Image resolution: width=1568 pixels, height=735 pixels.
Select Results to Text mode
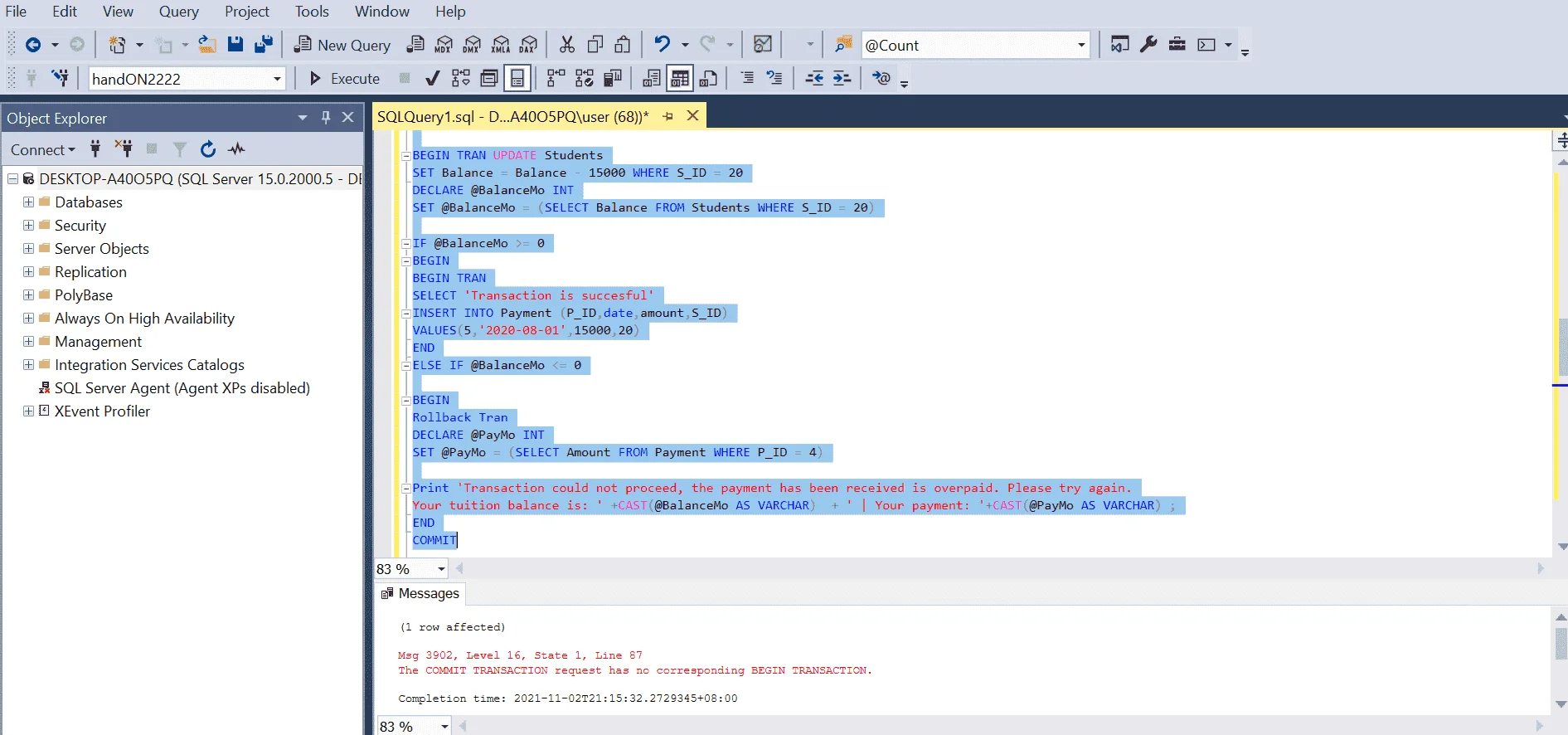point(652,79)
